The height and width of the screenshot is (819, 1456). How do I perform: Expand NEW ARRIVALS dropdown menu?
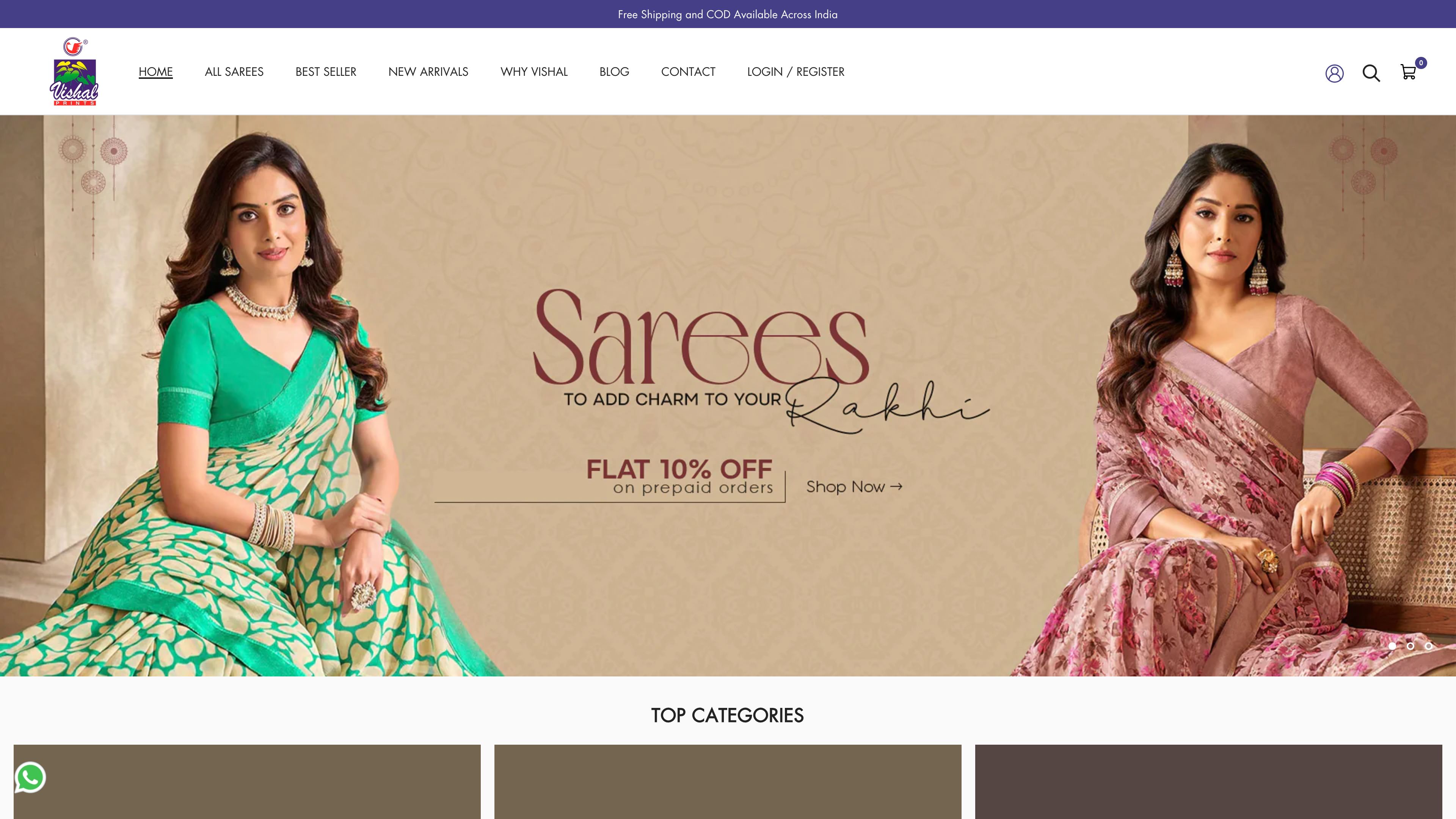[x=428, y=71]
